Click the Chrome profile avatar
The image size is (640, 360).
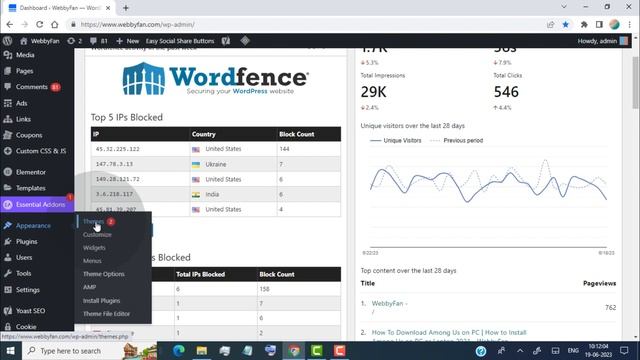(x=615, y=24)
